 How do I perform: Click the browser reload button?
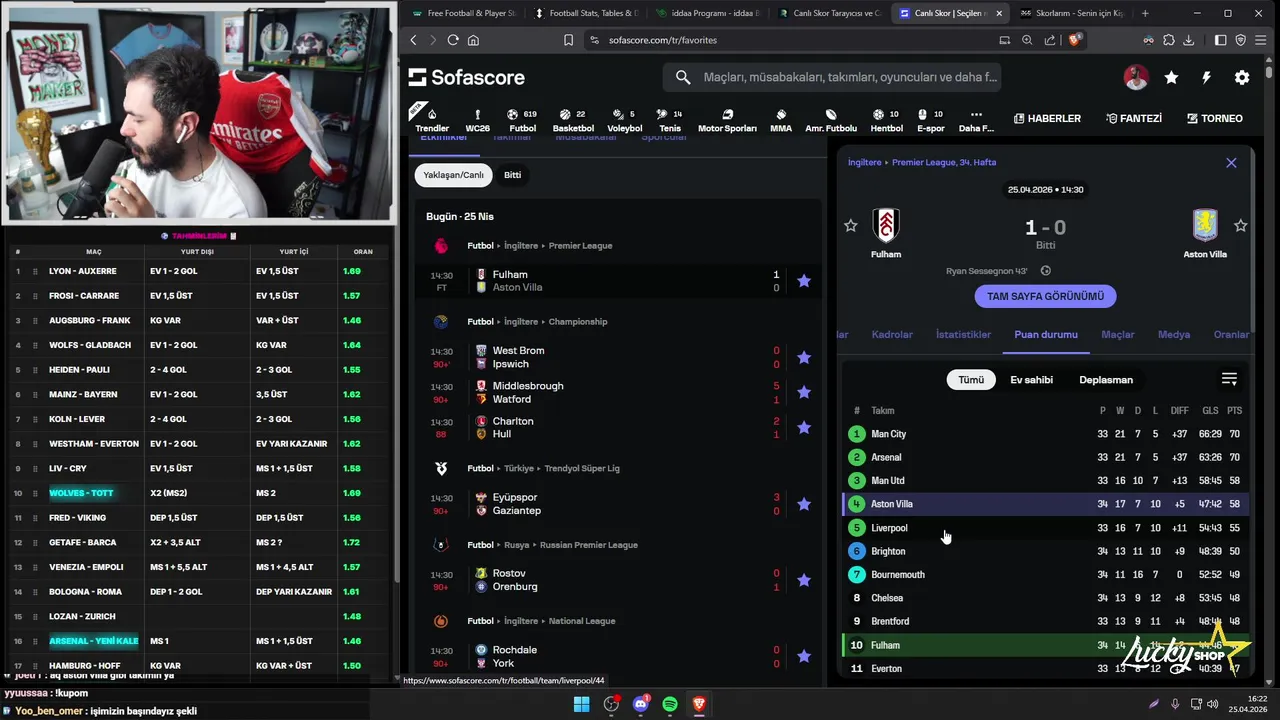[453, 40]
